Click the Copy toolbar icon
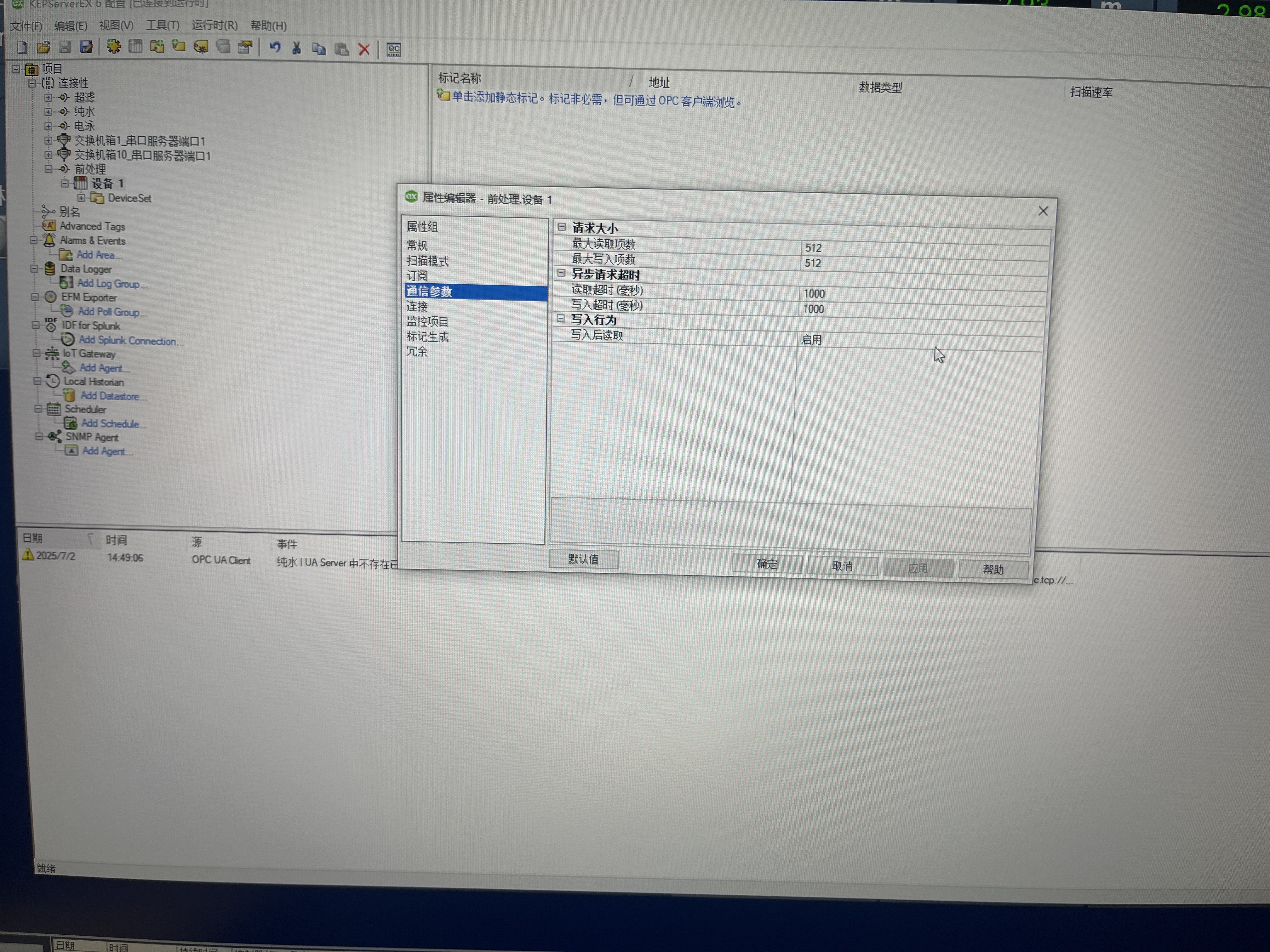 [x=319, y=49]
